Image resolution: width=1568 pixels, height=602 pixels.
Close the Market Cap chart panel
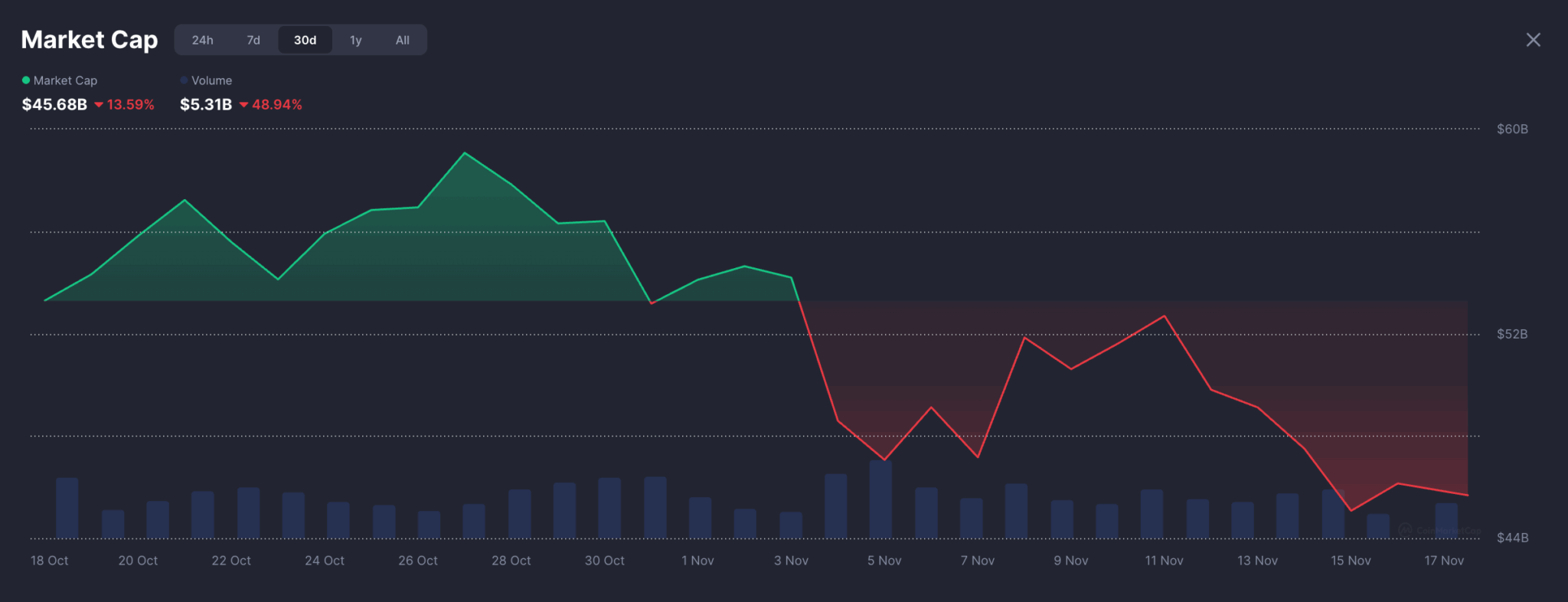(1533, 40)
